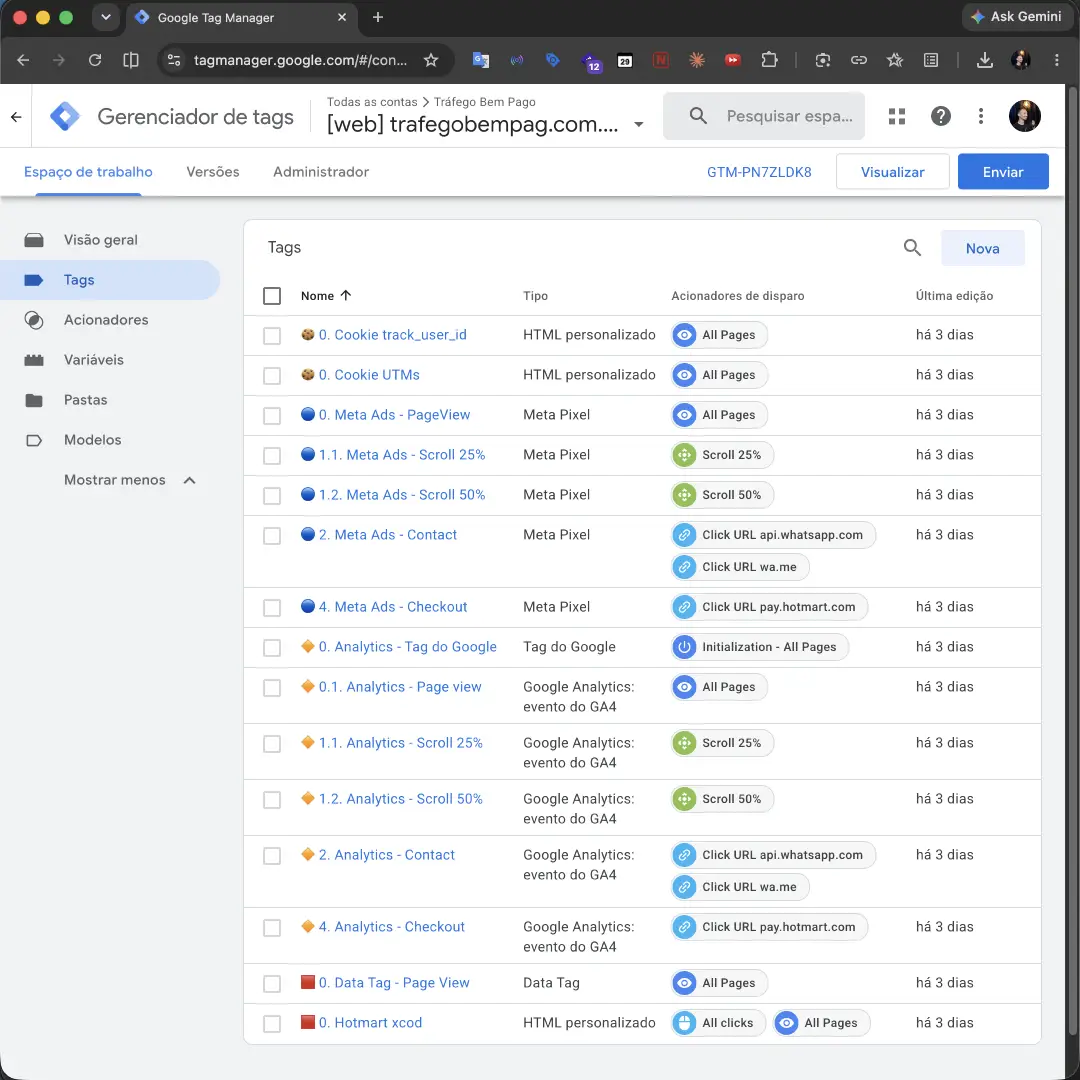Reload the page with browser refresh icon
This screenshot has height=1080, width=1080.
(x=95, y=60)
